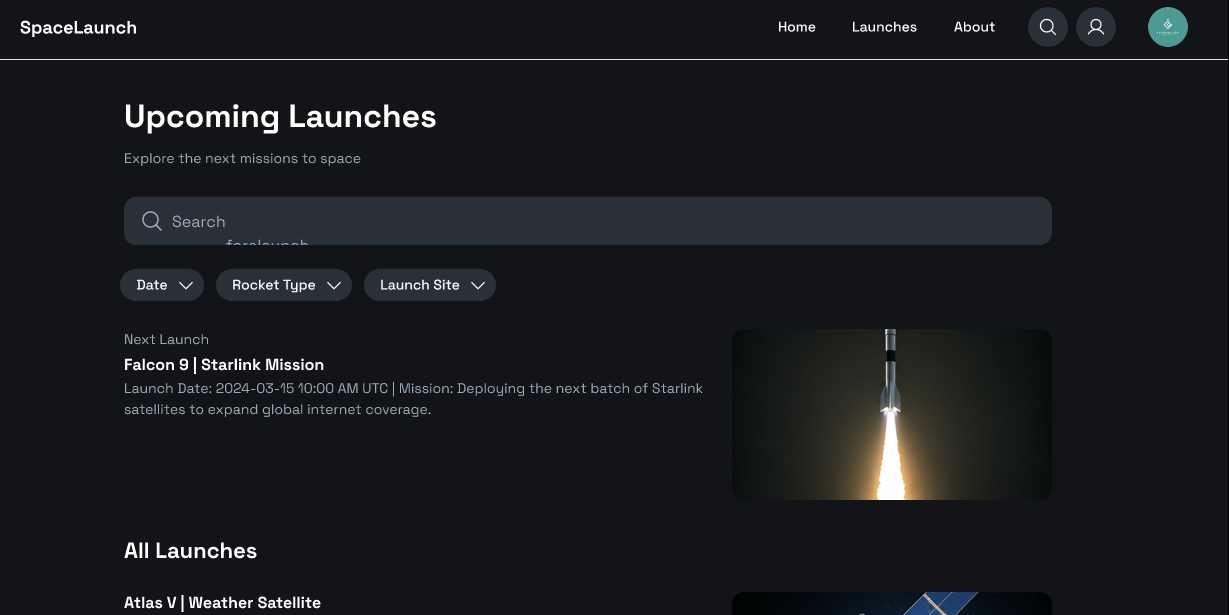The width and height of the screenshot is (1229, 615).
Task: Open the Falcon 9 rocket launch thumbnail
Action: click(x=892, y=414)
